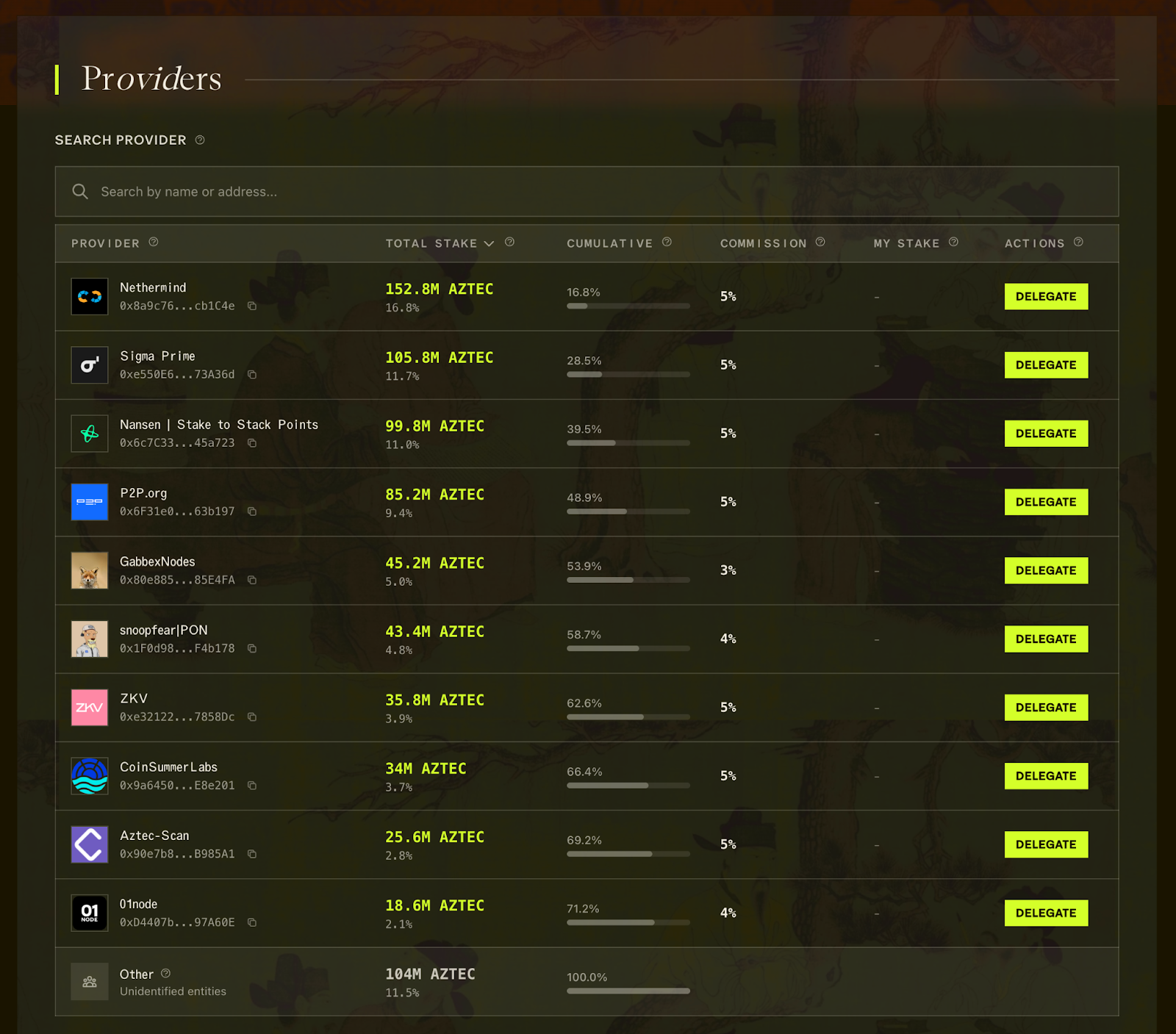Click the CoinSummerLabs logo

(90, 776)
